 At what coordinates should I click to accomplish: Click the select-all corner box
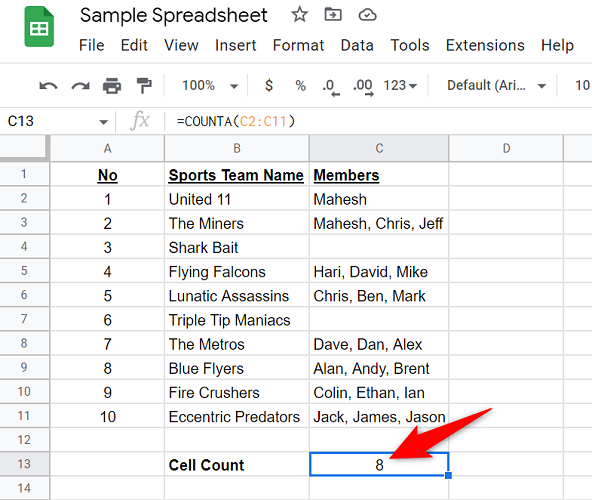(x=25, y=148)
